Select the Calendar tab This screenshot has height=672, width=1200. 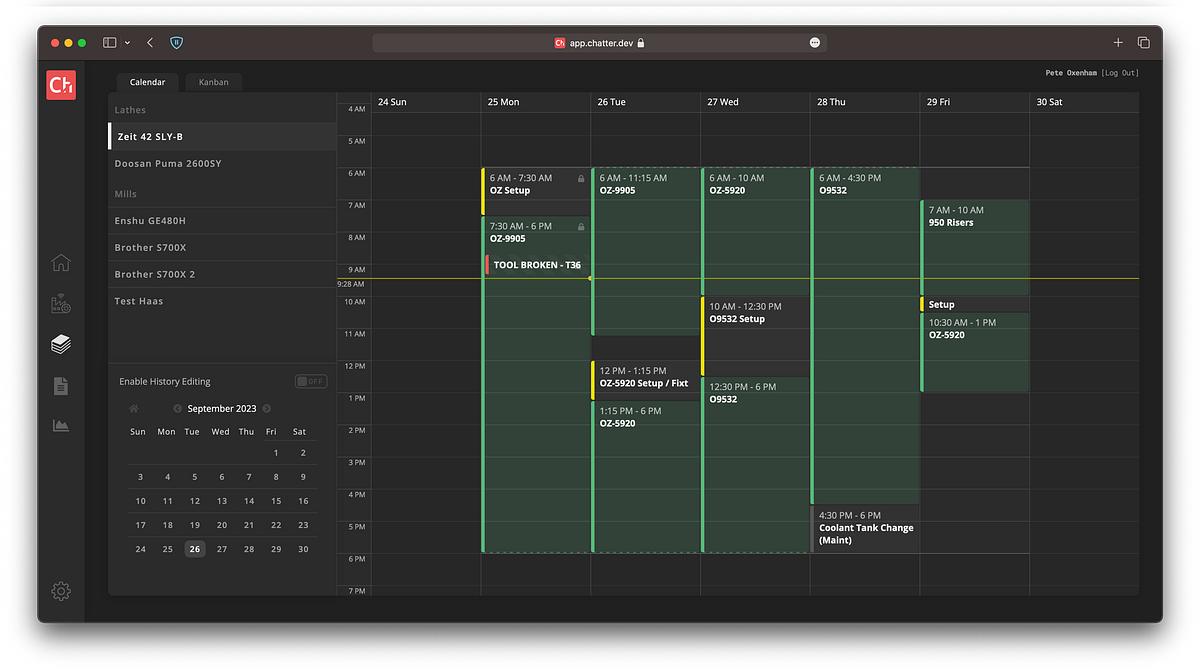click(147, 82)
